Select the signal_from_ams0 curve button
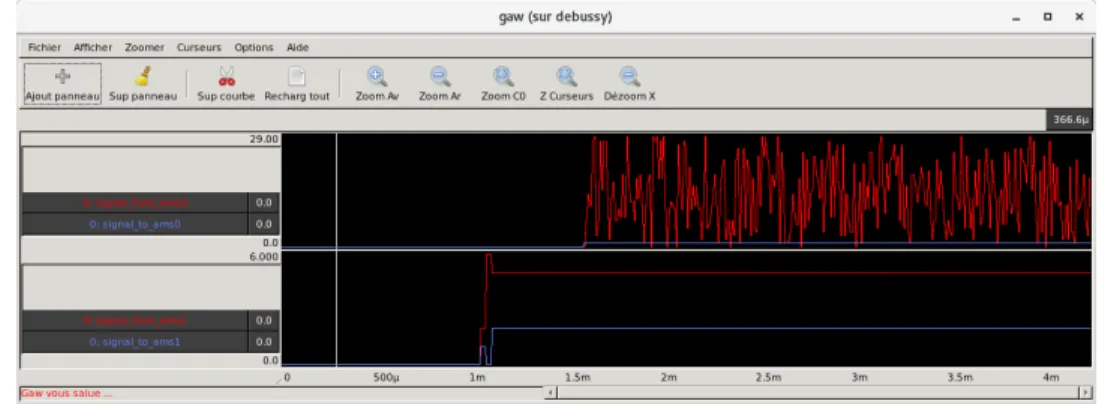Viewport: 1102px width, 404px height. click(x=135, y=203)
